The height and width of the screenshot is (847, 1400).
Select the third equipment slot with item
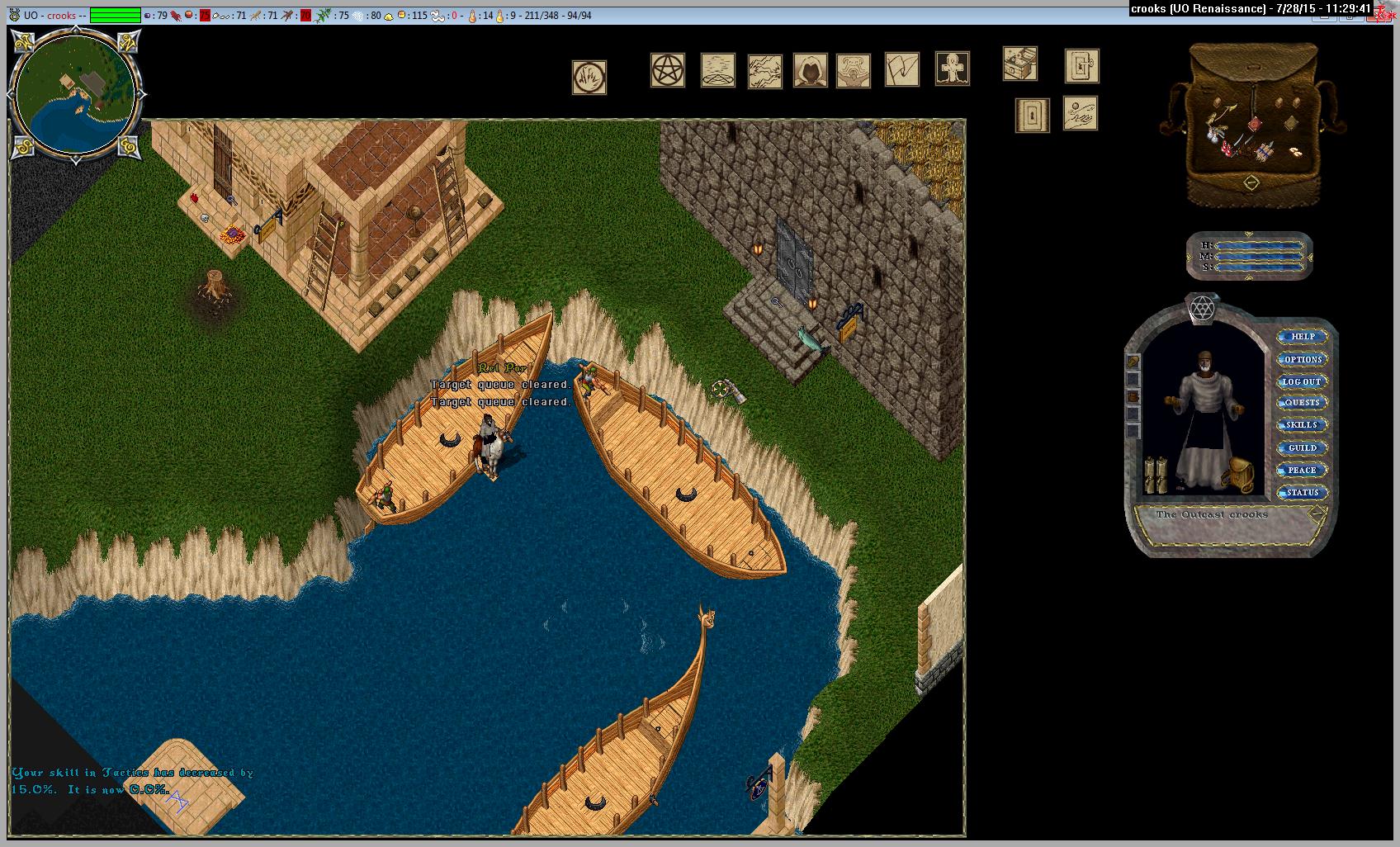coord(1133,397)
